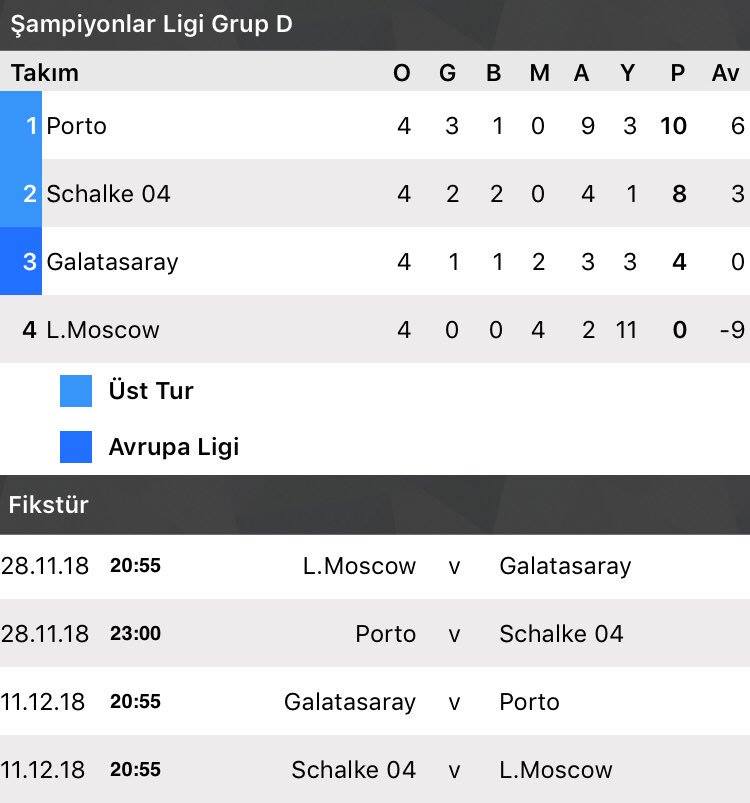
Task: Click the P points column header
Action: 678,73
